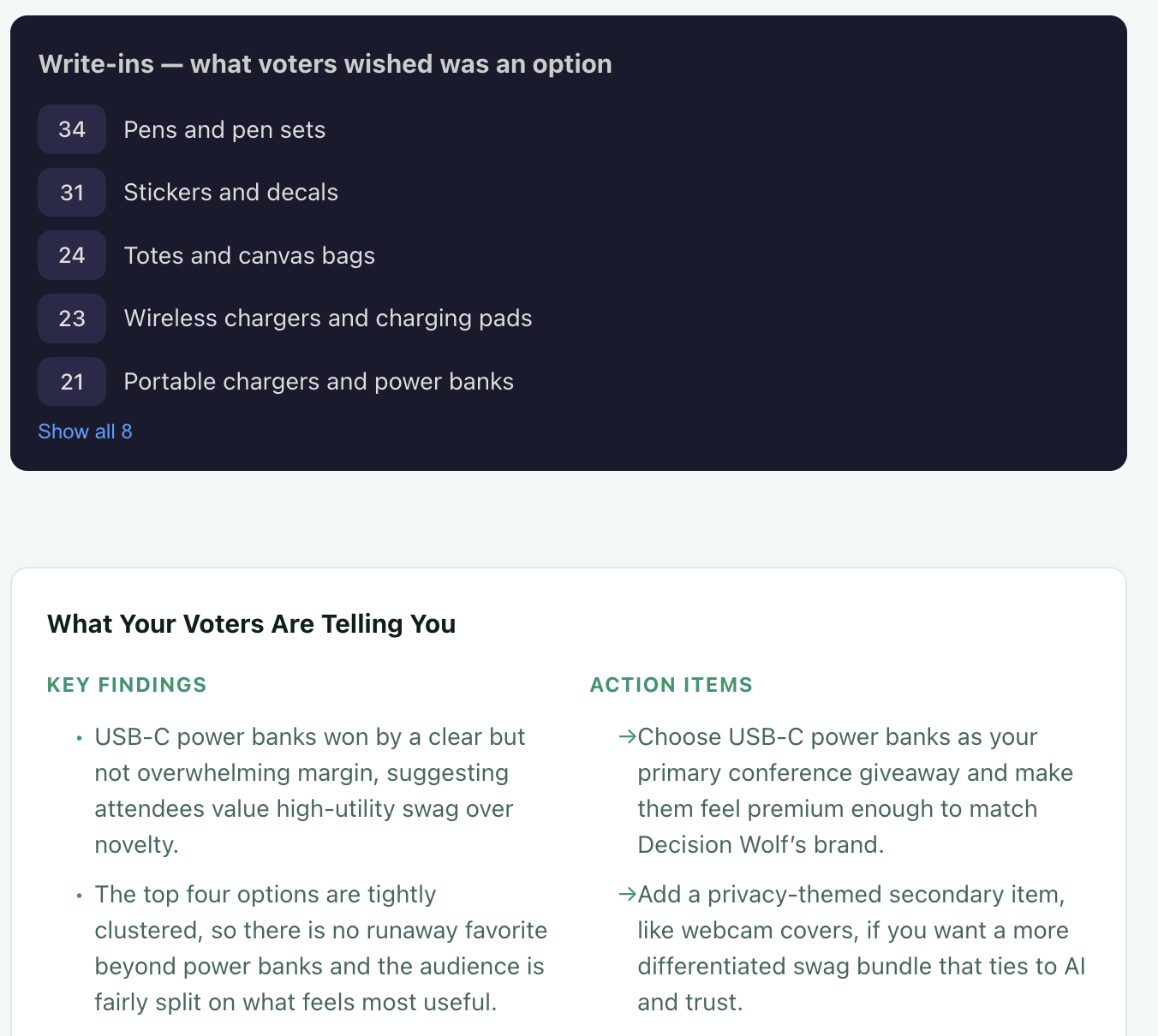Click the arrow before the privacy-themed item action
This screenshot has width=1158, height=1036.
tap(626, 894)
